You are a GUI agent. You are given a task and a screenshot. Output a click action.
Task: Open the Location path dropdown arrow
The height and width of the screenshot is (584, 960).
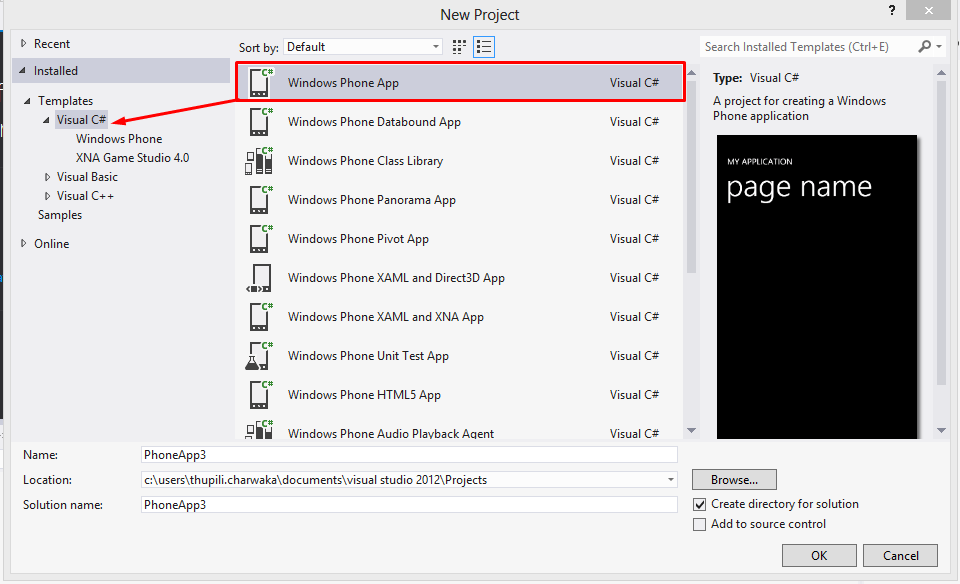[671, 480]
